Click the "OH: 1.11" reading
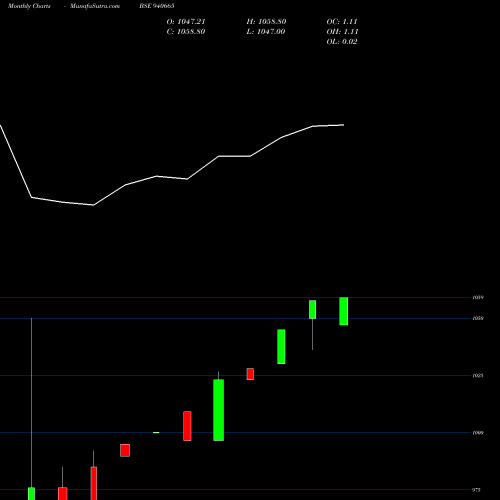Image resolution: width=500 pixels, height=500 pixels. (x=342, y=32)
